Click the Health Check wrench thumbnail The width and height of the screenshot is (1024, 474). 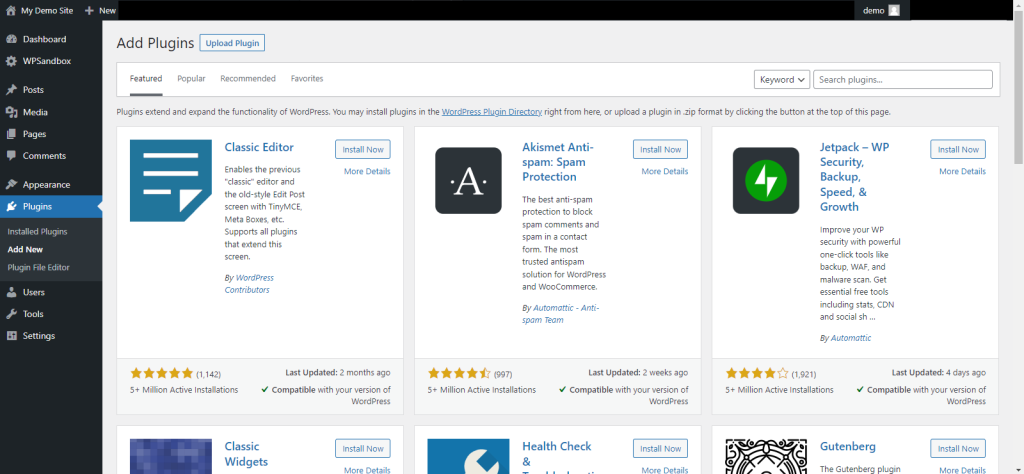coord(468,456)
